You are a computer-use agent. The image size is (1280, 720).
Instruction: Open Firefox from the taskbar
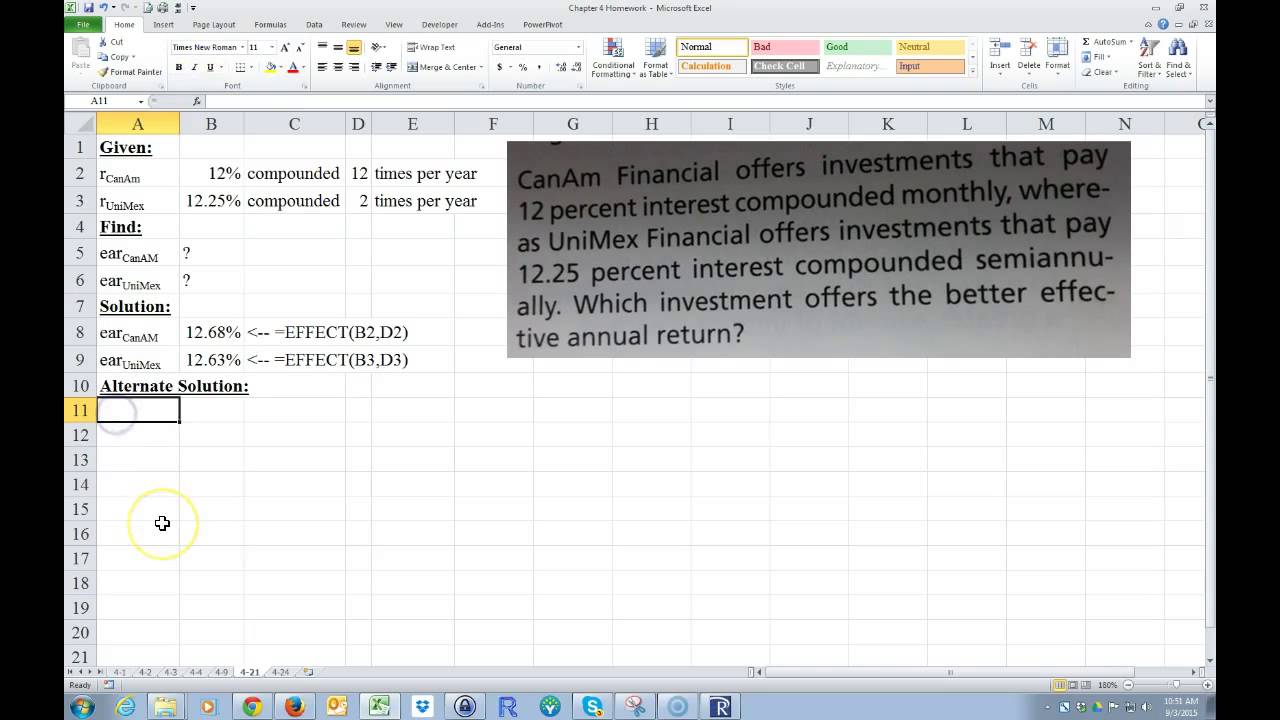[294, 706]
